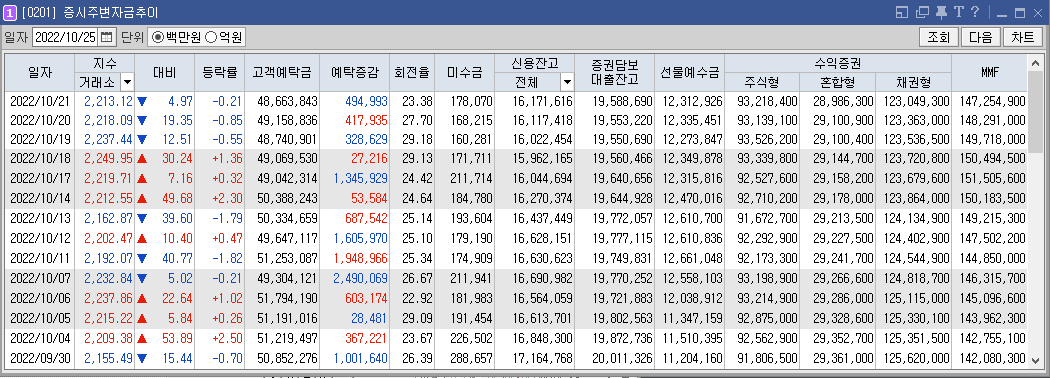1050x378 pixels.
Task: Click the 채권형 sub-column header
Action: 913,82
